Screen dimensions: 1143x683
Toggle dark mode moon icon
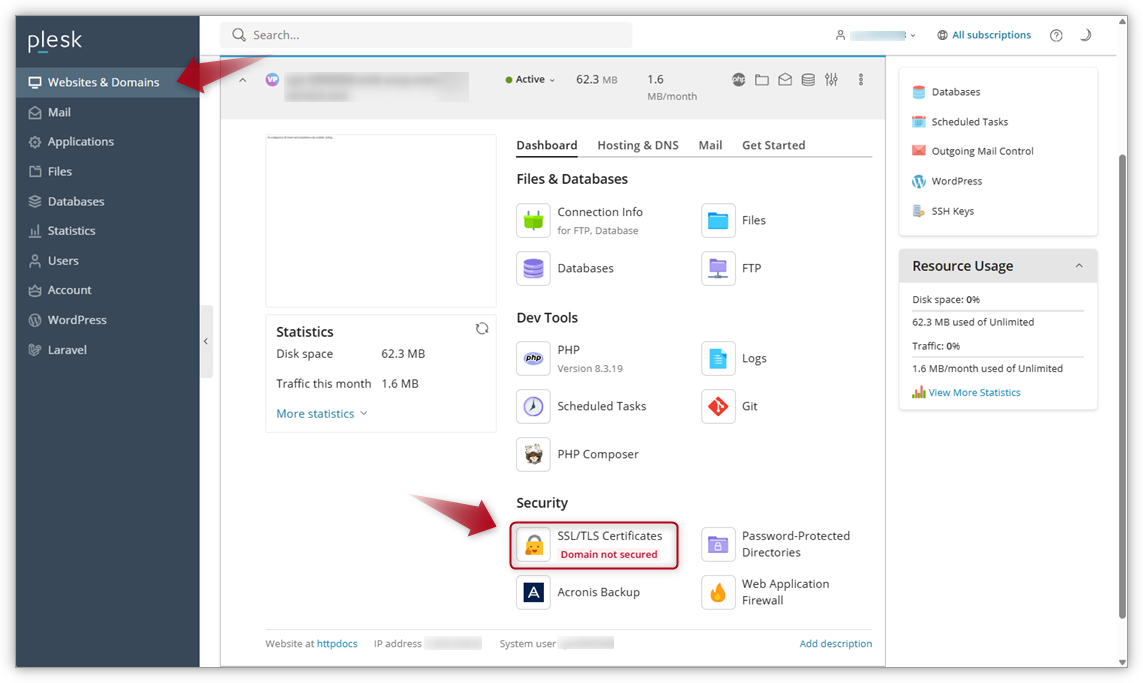tap(1085, 35)
